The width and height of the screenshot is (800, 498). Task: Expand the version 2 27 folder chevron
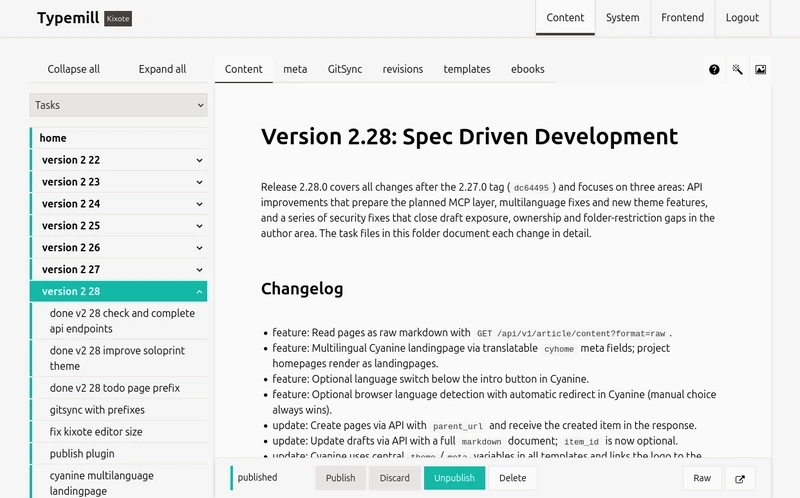point(199,270)
